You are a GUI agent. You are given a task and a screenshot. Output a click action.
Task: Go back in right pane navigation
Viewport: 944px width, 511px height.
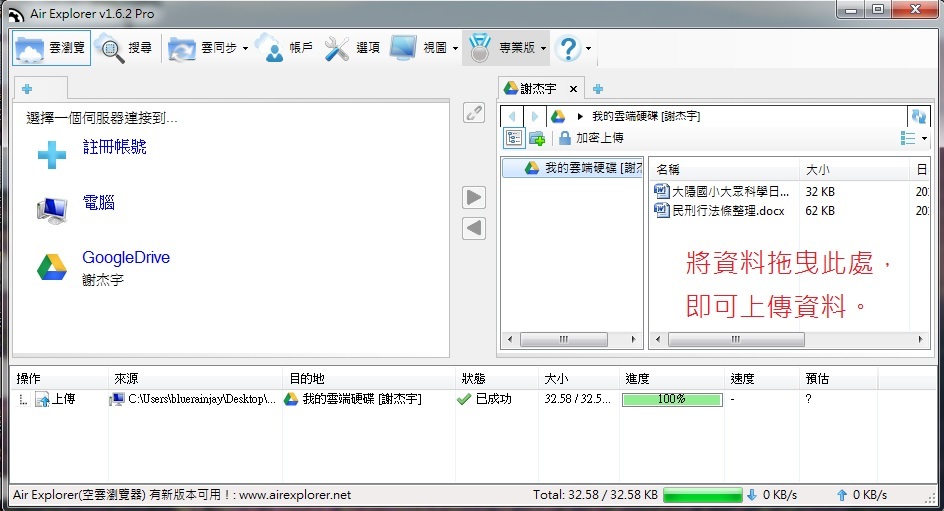coord(512,116)
